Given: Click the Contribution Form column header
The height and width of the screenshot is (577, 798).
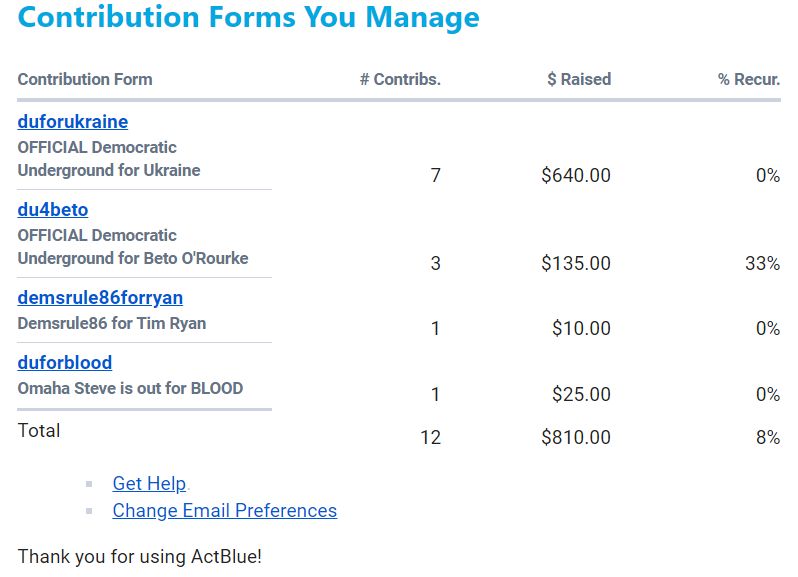Looking at the screenshot, I should tap(85, 80).
